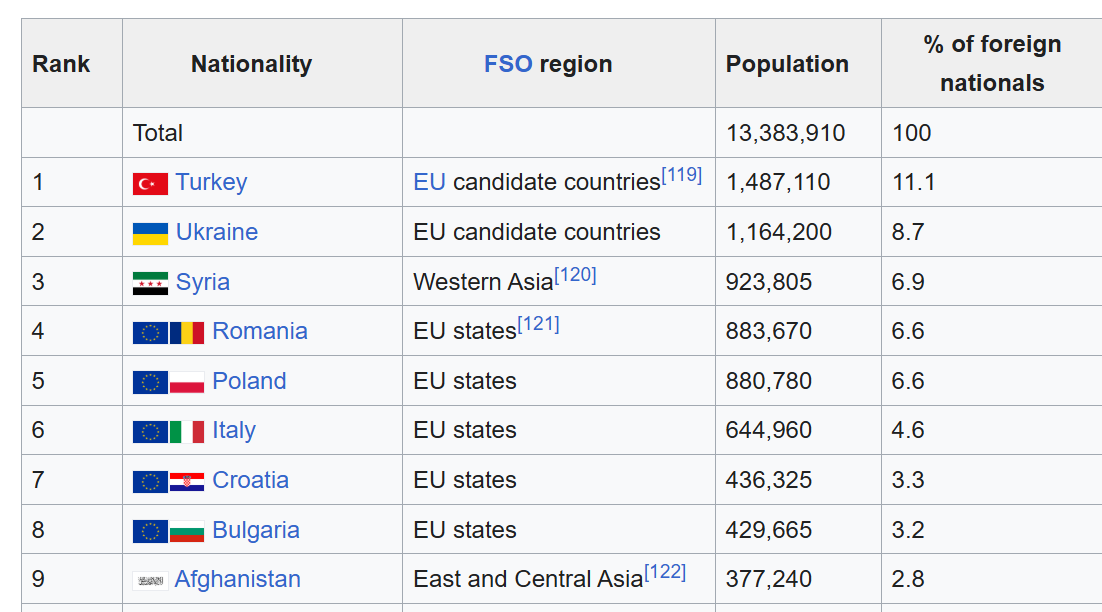This screenshot has height=612, width=1102.
Task: Click the EU link in Turkey row
Action: [x=429, y=182]
